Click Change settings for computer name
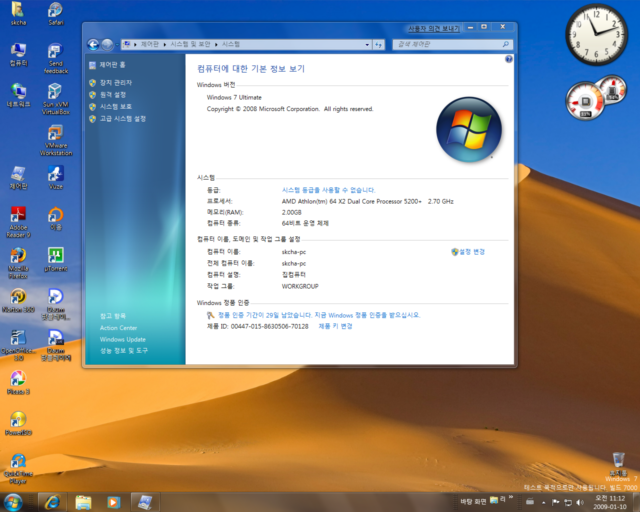640x512 pixels. click(472, 252)
